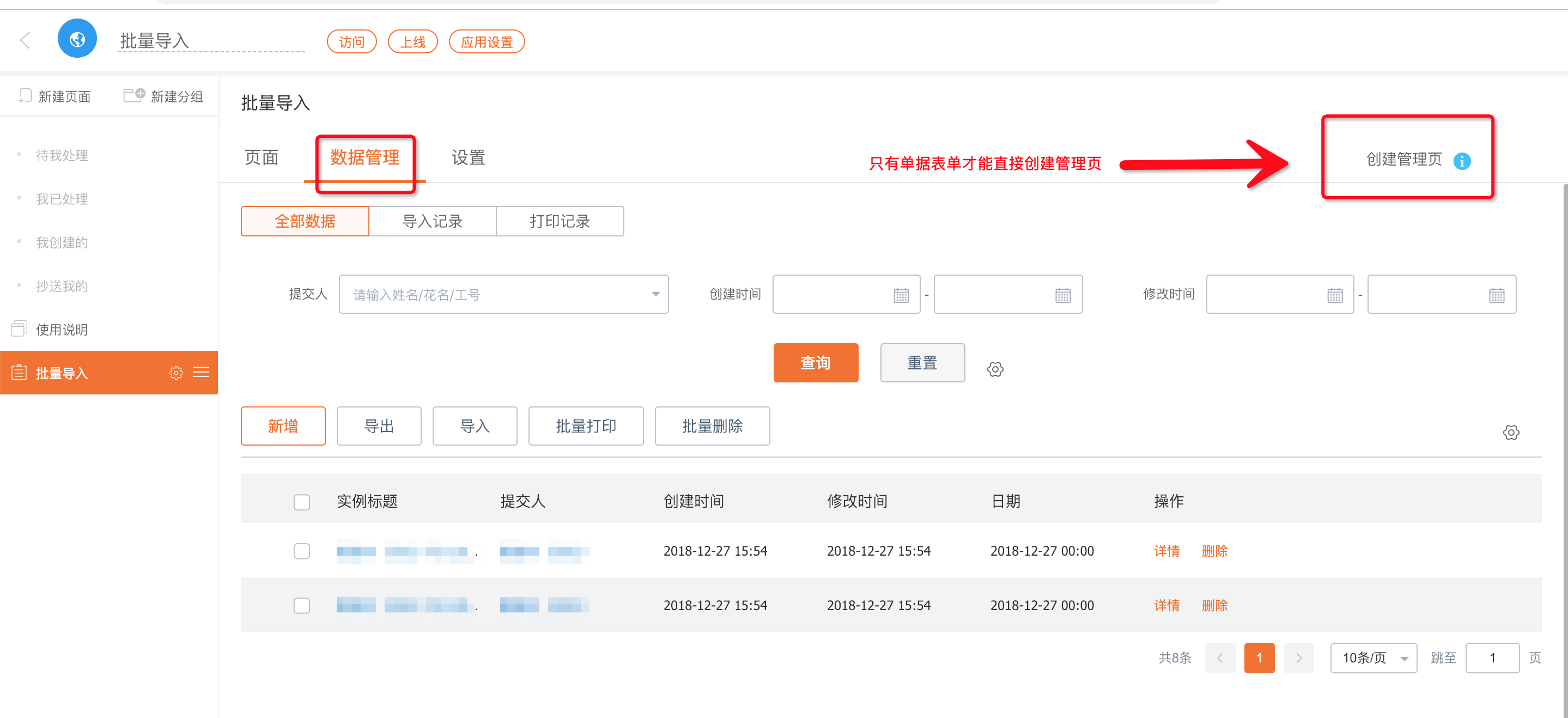This screenshot has height=718, width=1568.
Task: Go to next page arrow
Action: coord(1298,658)
